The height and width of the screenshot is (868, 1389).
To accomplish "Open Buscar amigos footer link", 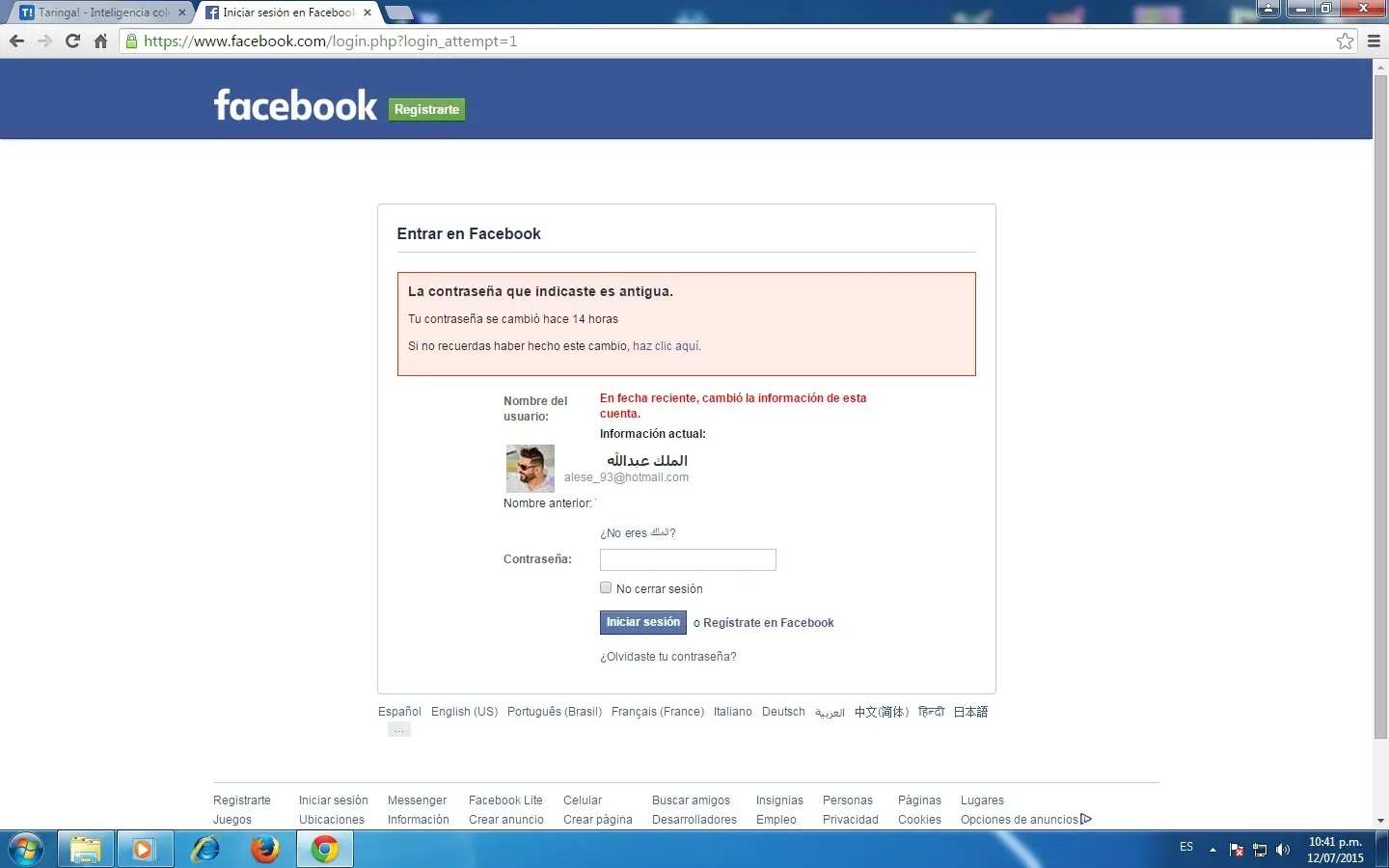I will coord(691,800).
